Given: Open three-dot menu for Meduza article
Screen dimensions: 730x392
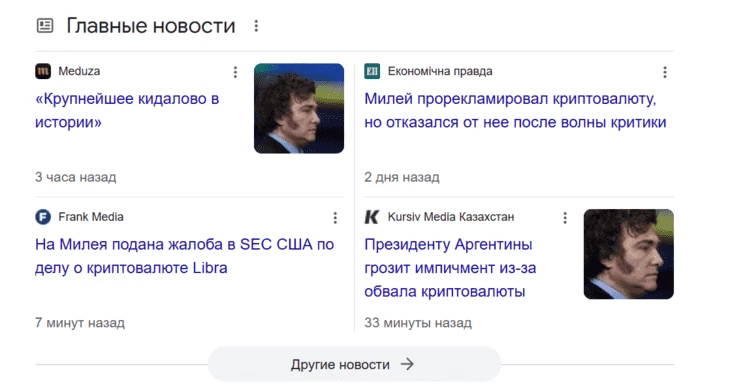Looking at the screenshot, I should [235, 72].
